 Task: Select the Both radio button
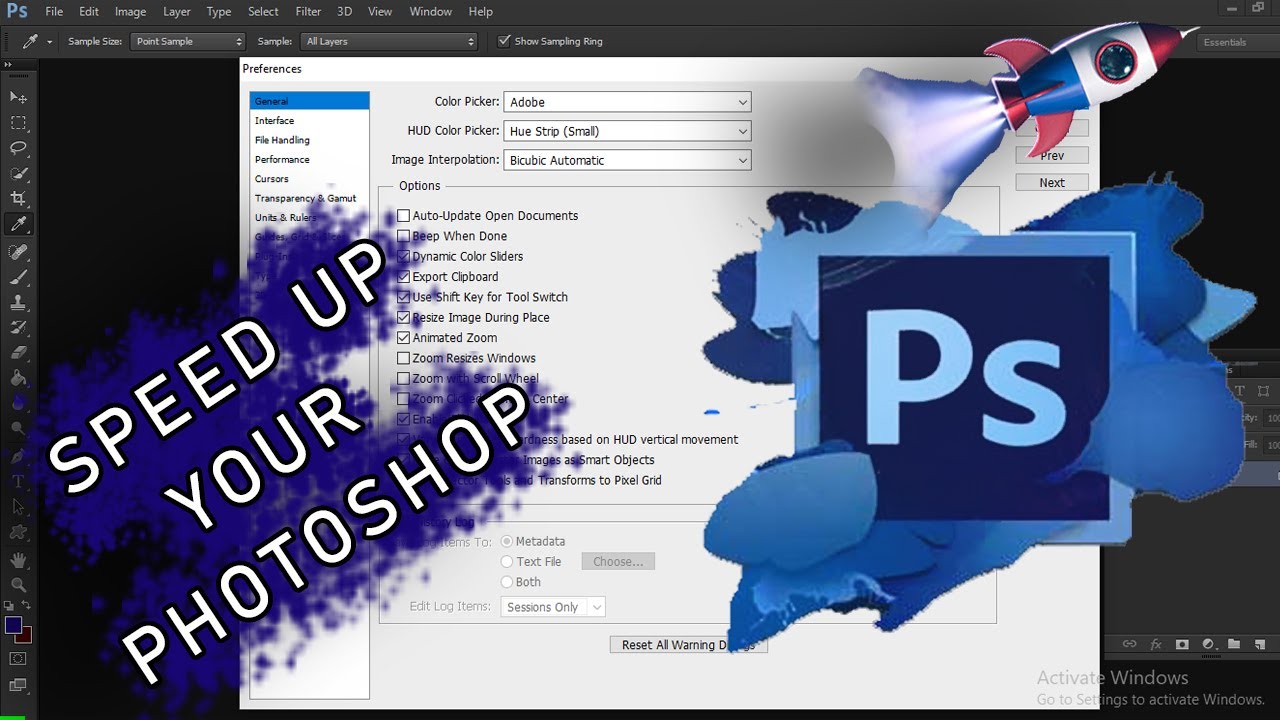click(507, 582)
